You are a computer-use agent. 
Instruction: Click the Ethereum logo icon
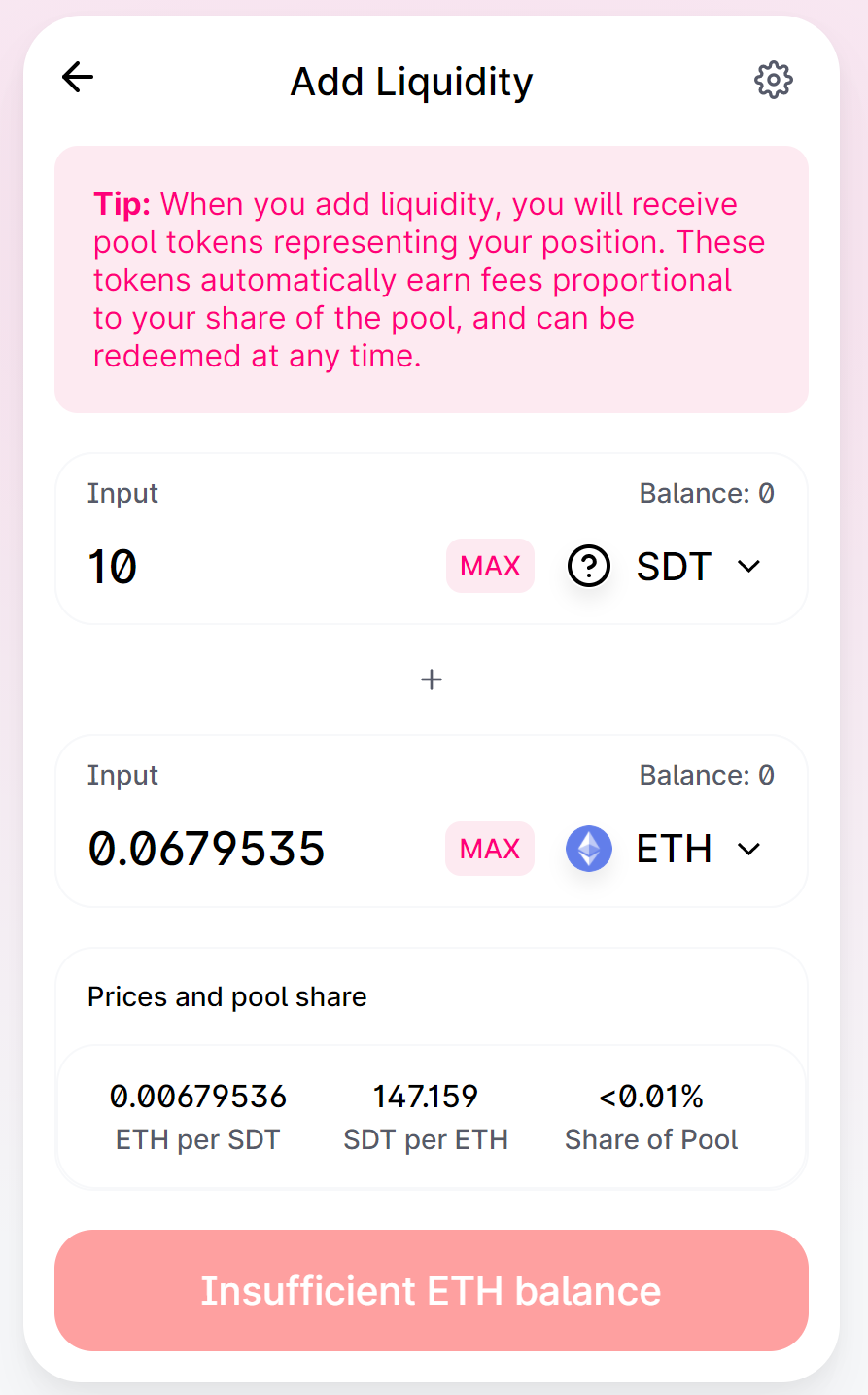tap(589, 849)
